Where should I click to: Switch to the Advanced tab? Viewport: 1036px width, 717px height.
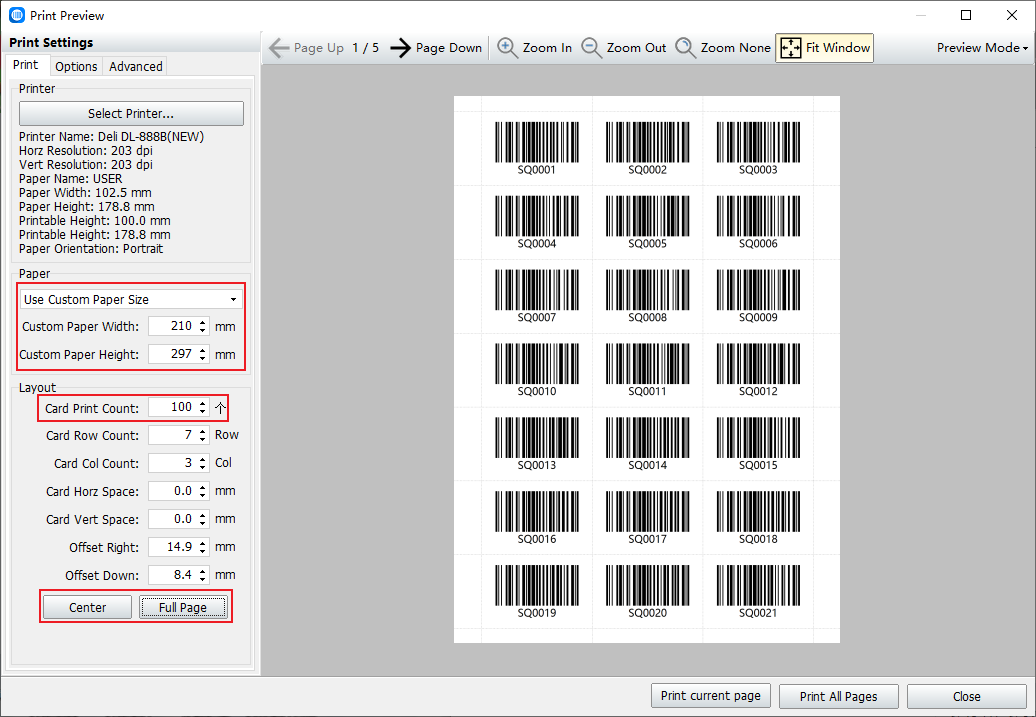coord(135,67)
